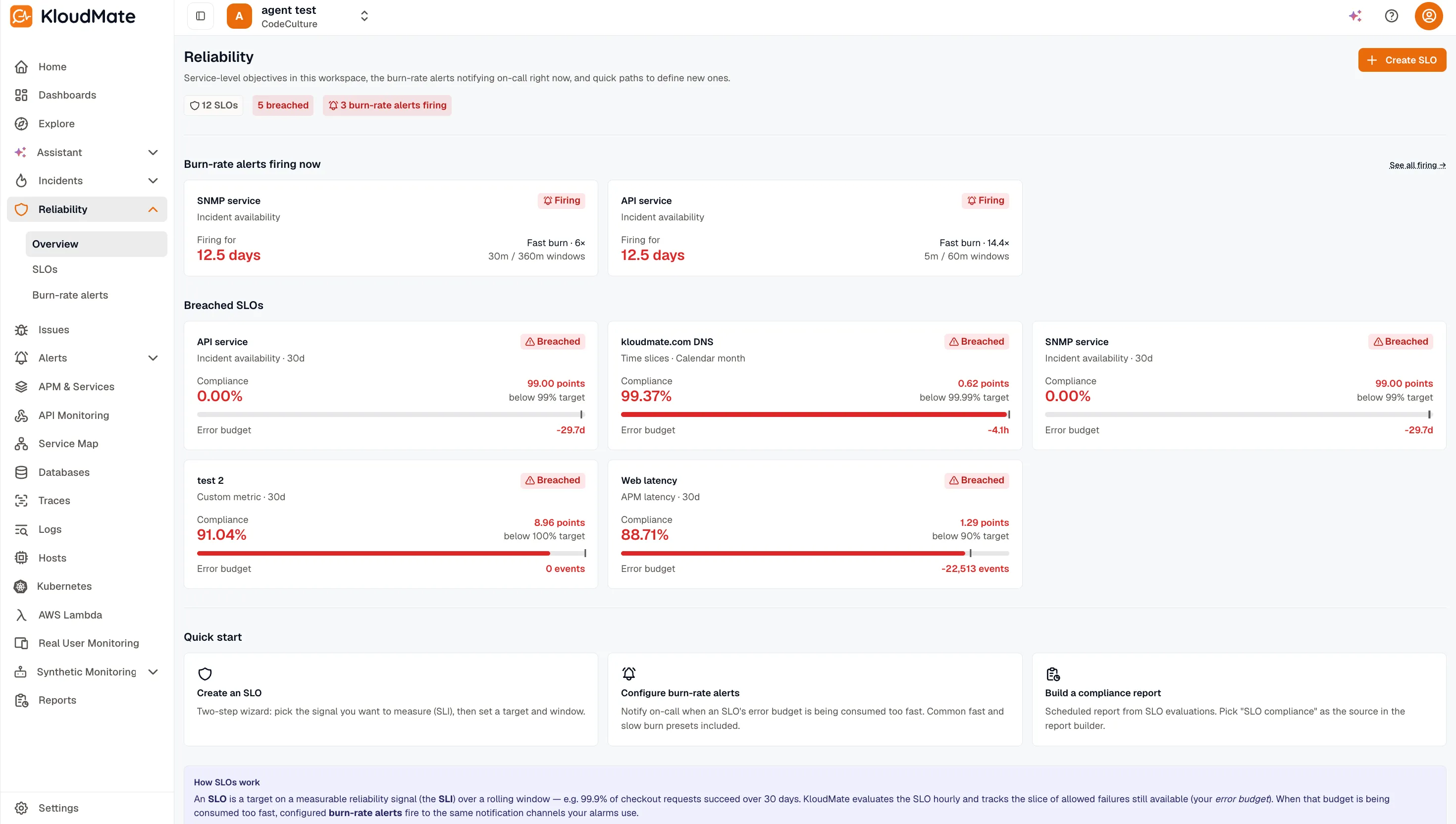Click the How SLOs work heading
Viewport: 1456px width, 824px height.
tap(226, 783)
